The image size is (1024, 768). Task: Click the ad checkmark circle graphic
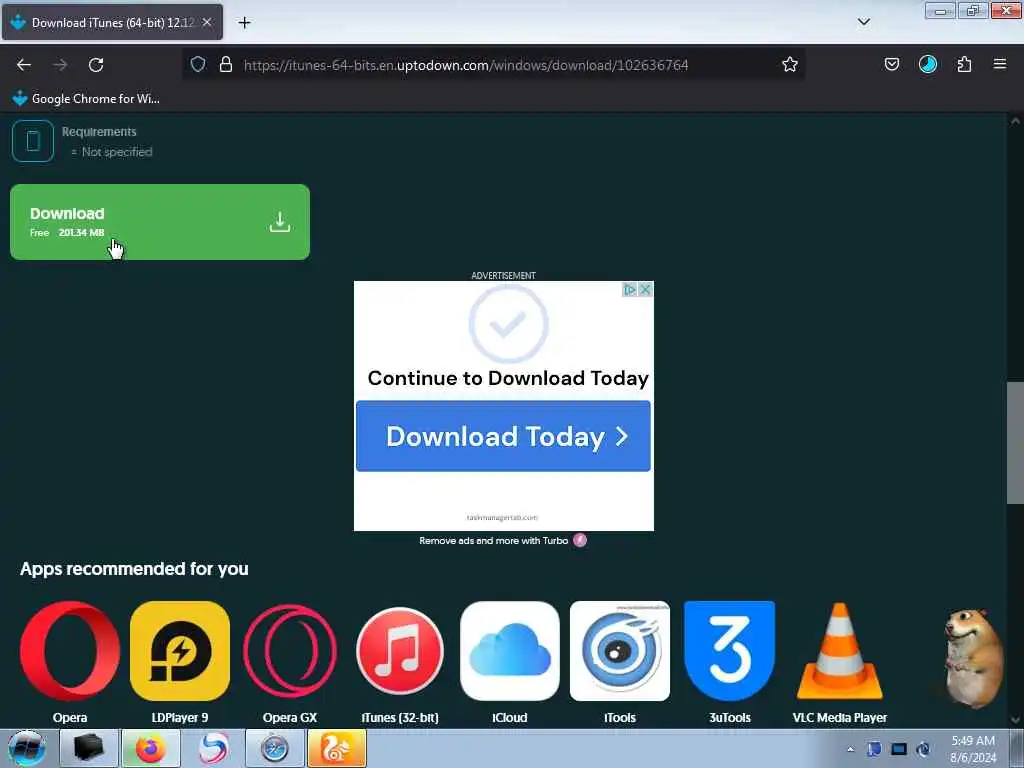tap(508, 323)
